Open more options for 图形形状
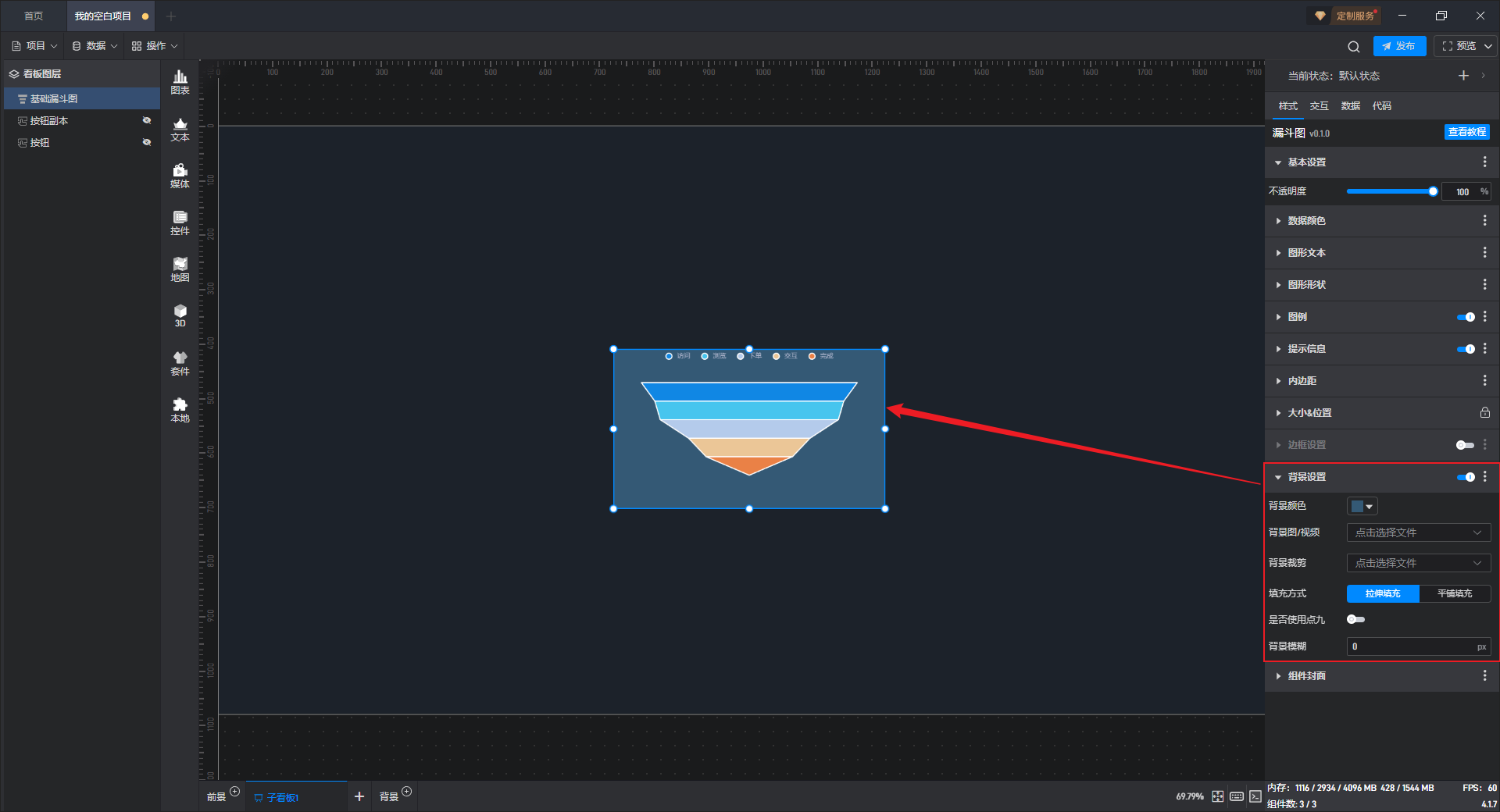 pyautogui.click(x=1485, y=285)
